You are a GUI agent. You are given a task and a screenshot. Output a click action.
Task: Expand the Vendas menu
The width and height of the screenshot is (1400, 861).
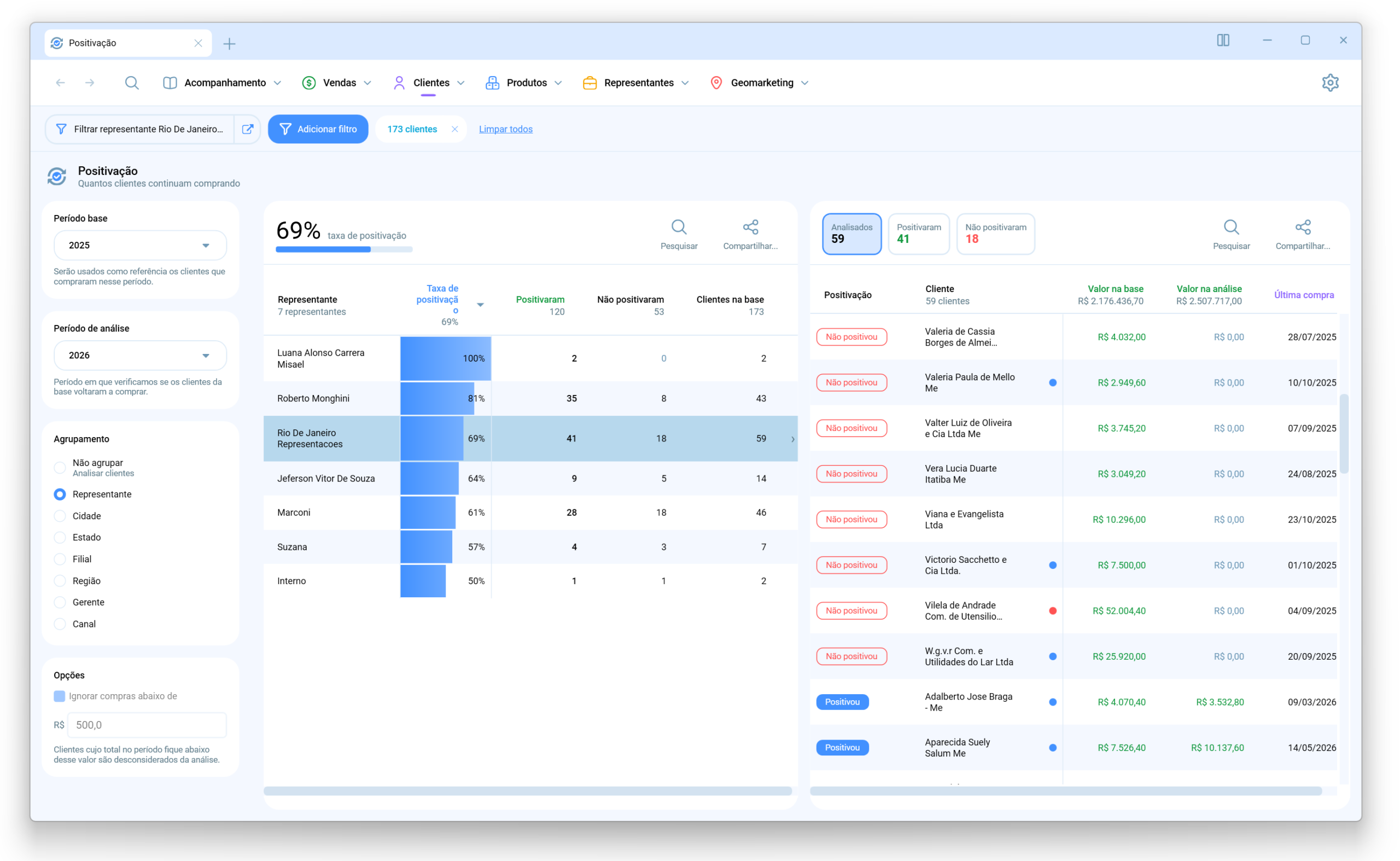pyautogui.click(x=337, y=83)
